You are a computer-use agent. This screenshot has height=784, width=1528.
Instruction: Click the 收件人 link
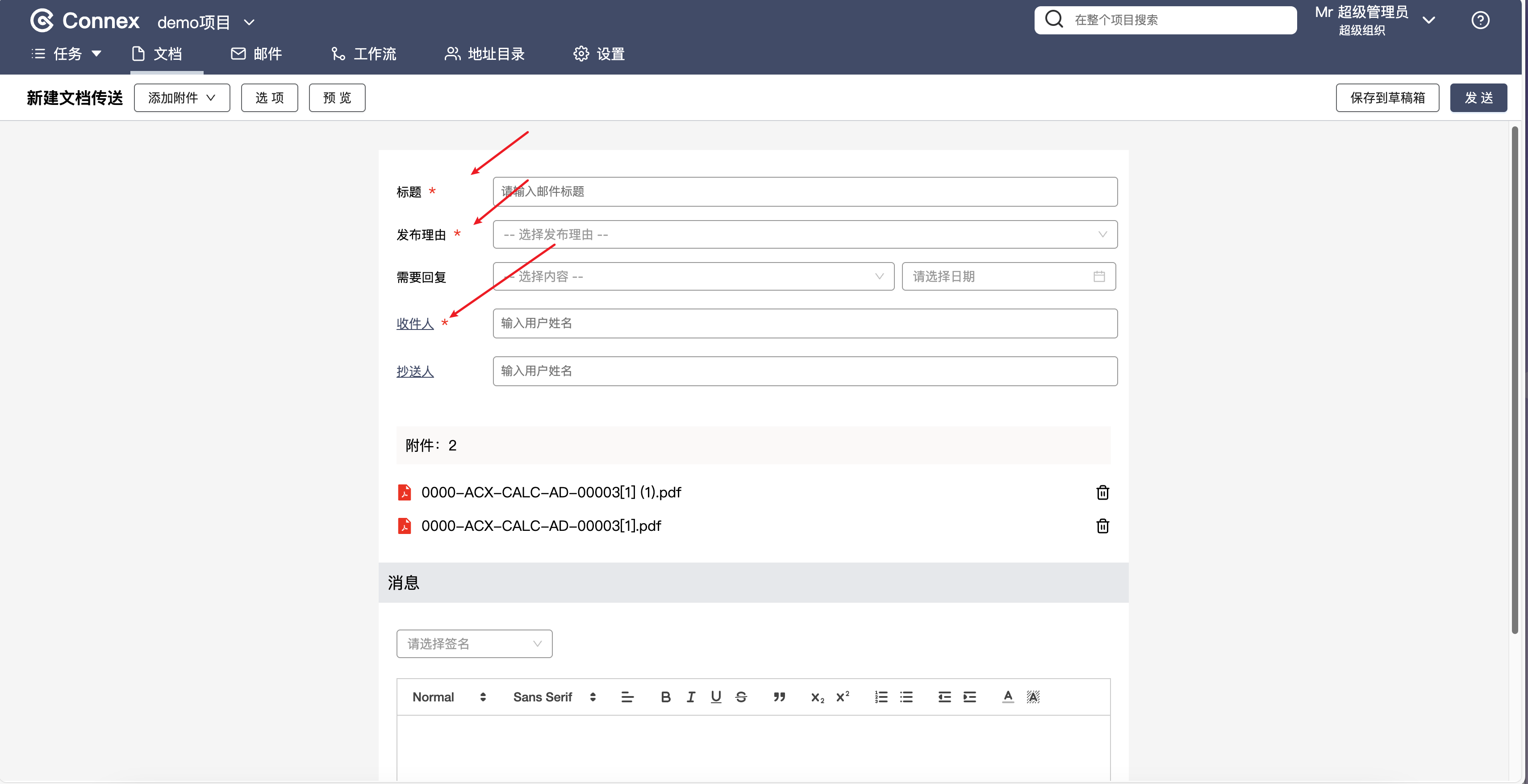(x=415, y=324)
